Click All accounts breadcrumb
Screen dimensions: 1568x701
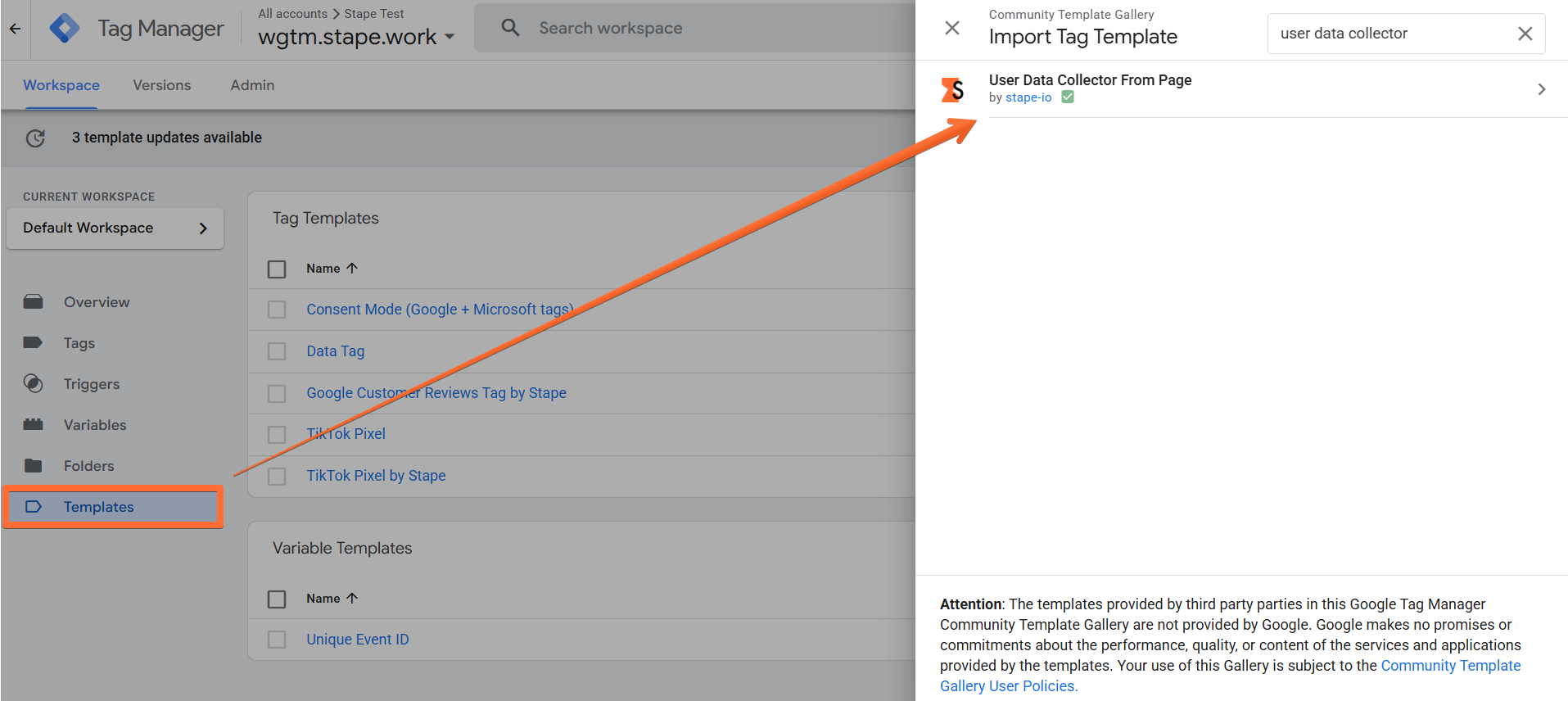pos(292,14)
